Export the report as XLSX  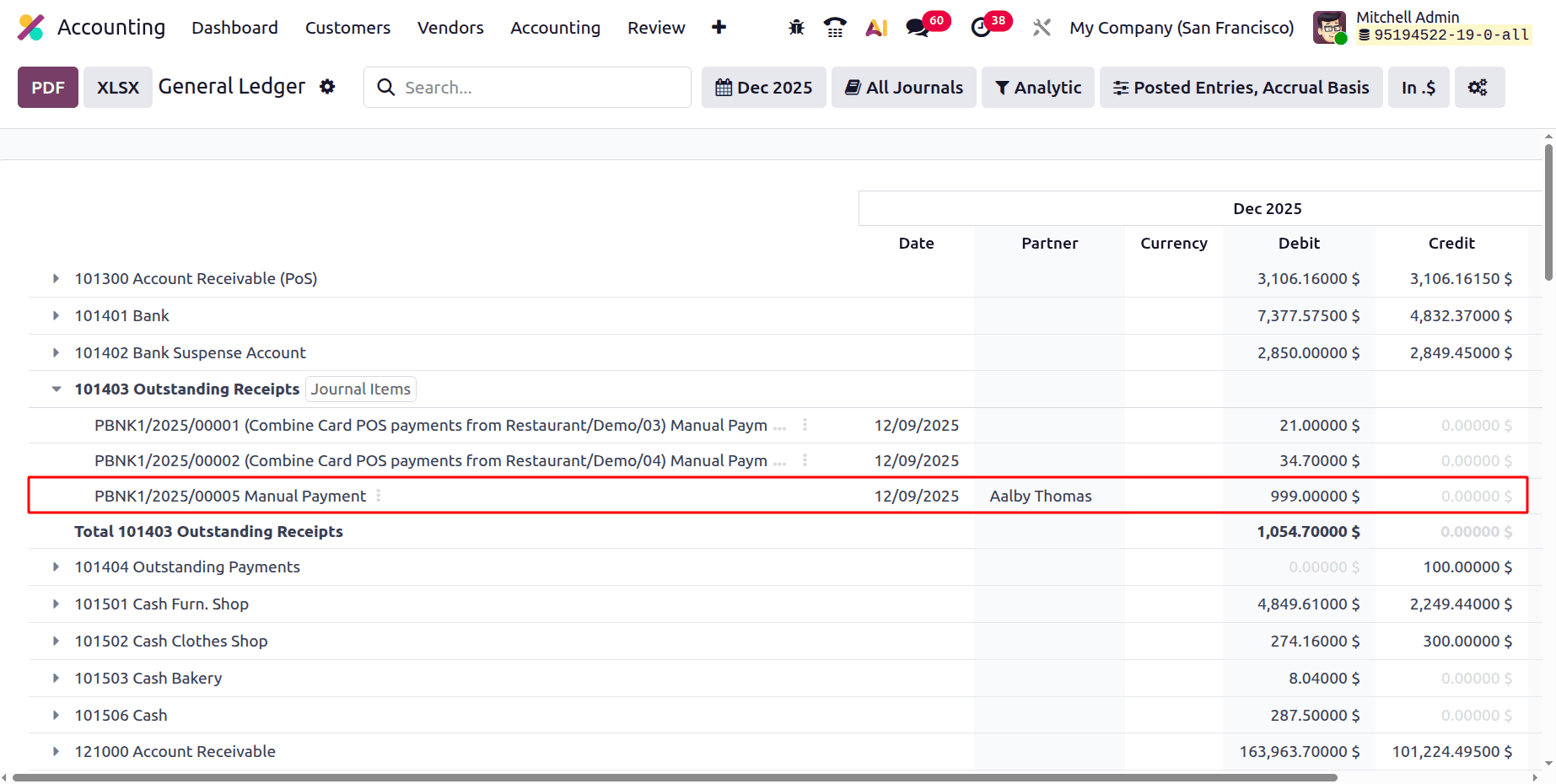118,87
